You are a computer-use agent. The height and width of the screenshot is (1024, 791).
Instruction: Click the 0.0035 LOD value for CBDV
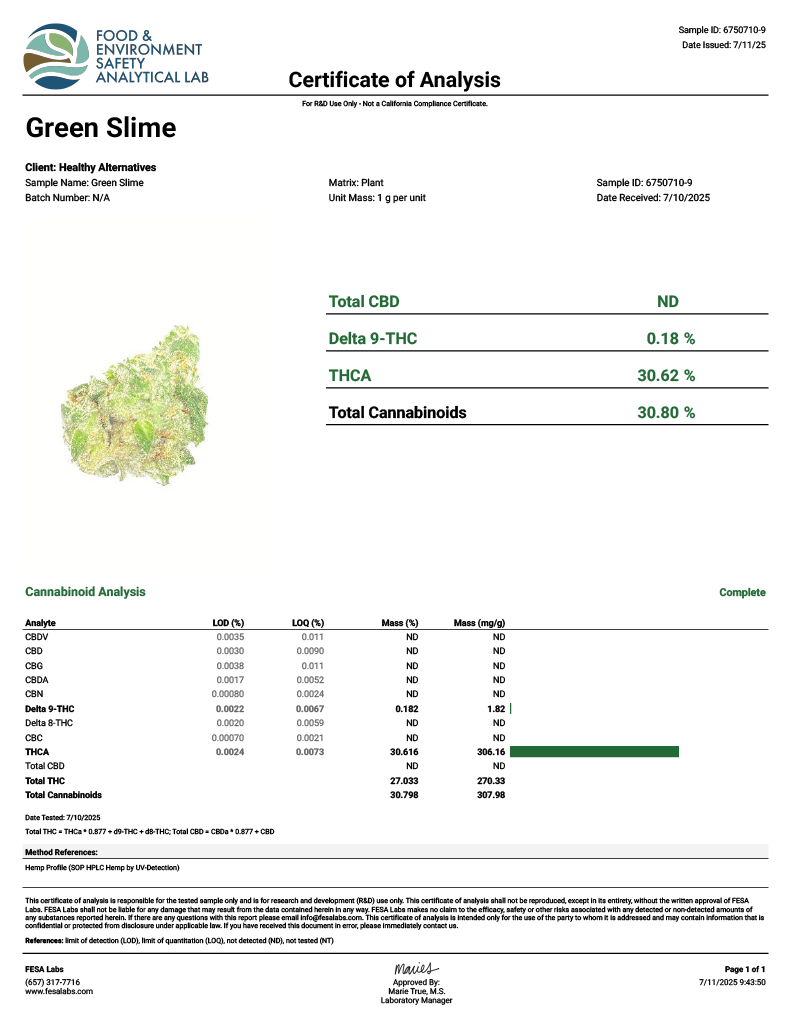tap(230, 637)
